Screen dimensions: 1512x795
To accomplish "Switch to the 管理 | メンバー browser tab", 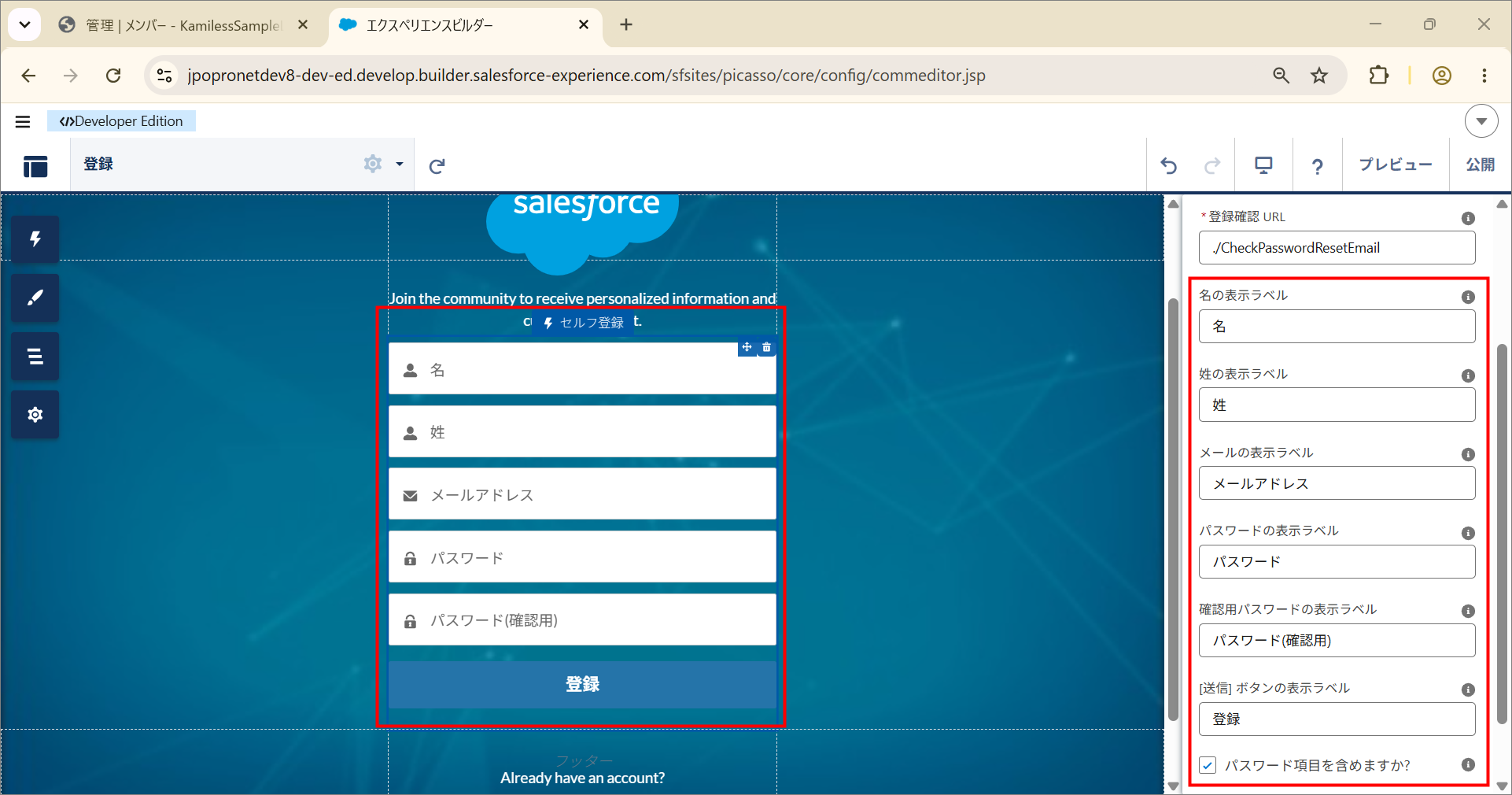I will [x=184, y=25].
